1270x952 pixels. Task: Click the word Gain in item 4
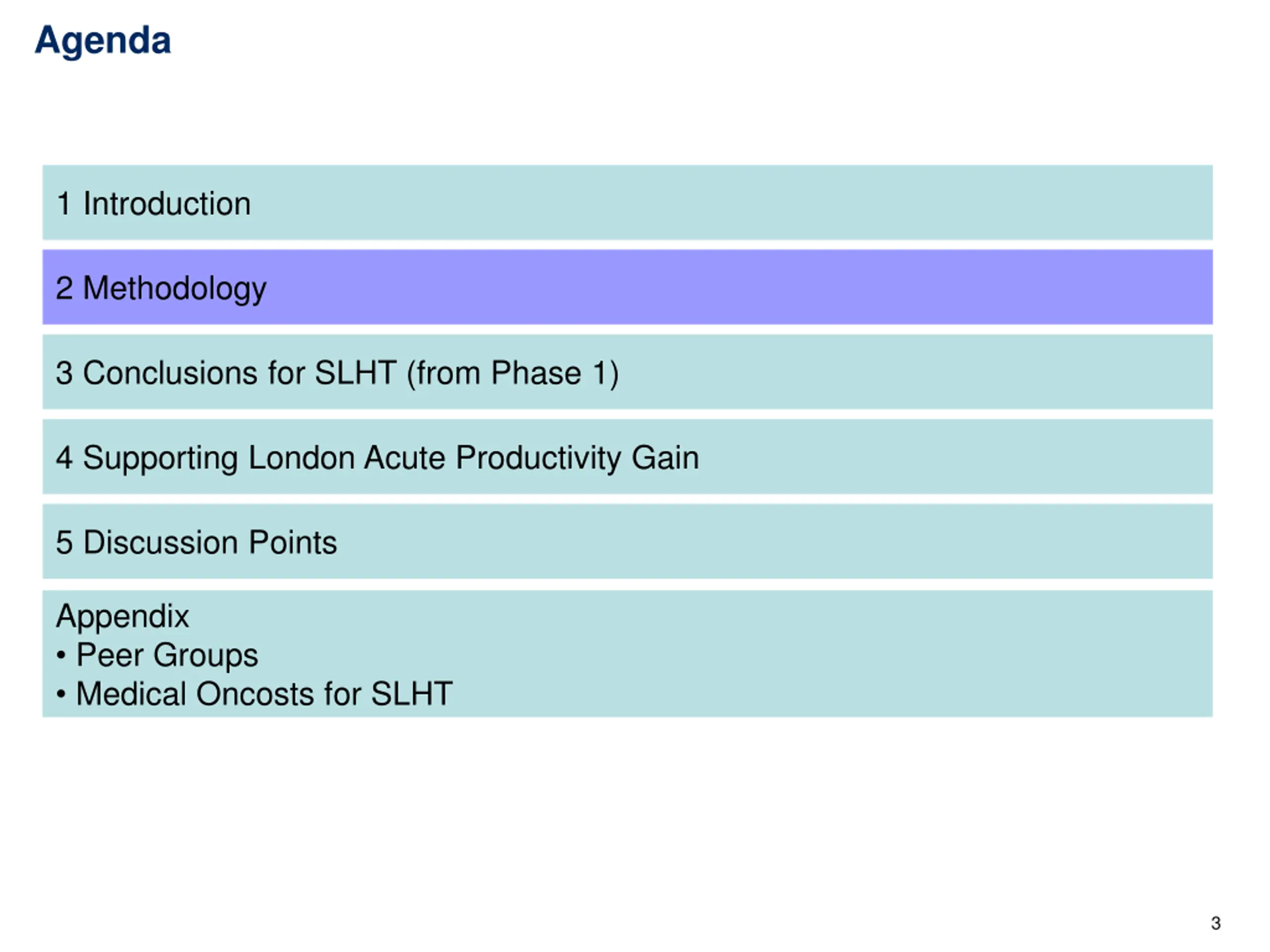click(665, 458)
